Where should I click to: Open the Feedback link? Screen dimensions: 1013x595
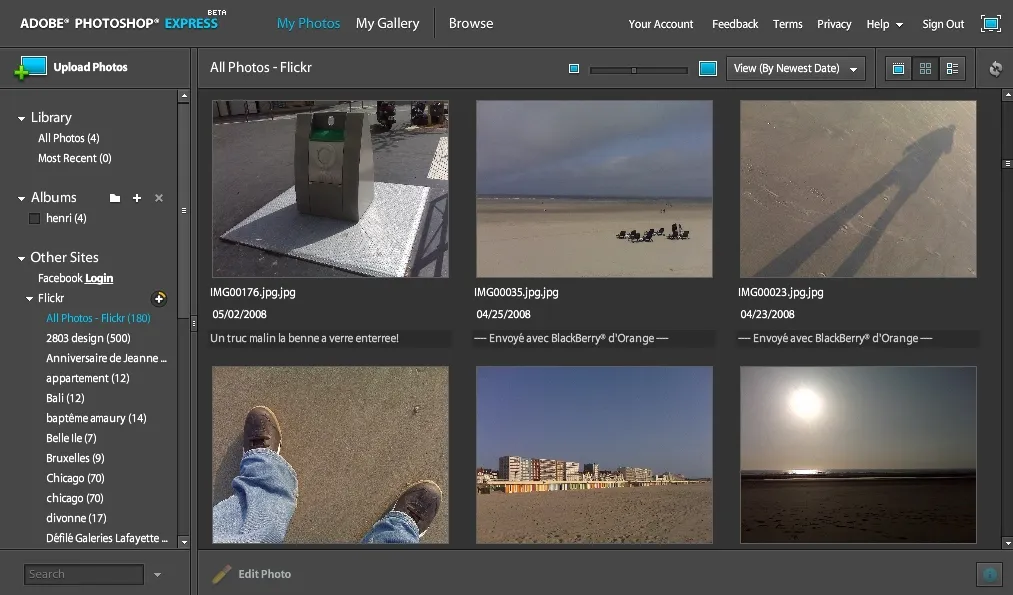pyautogui.click(x=735, y=24)
